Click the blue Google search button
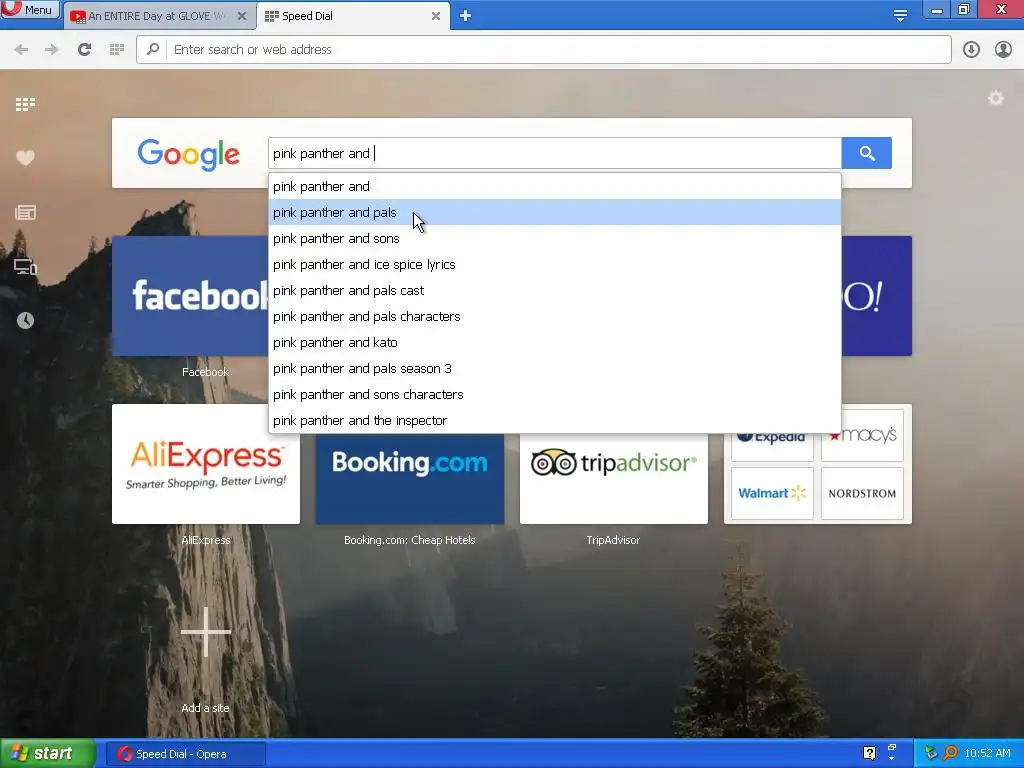The image size is (1024, 768). pyautogui.click(x=867, y=153)
